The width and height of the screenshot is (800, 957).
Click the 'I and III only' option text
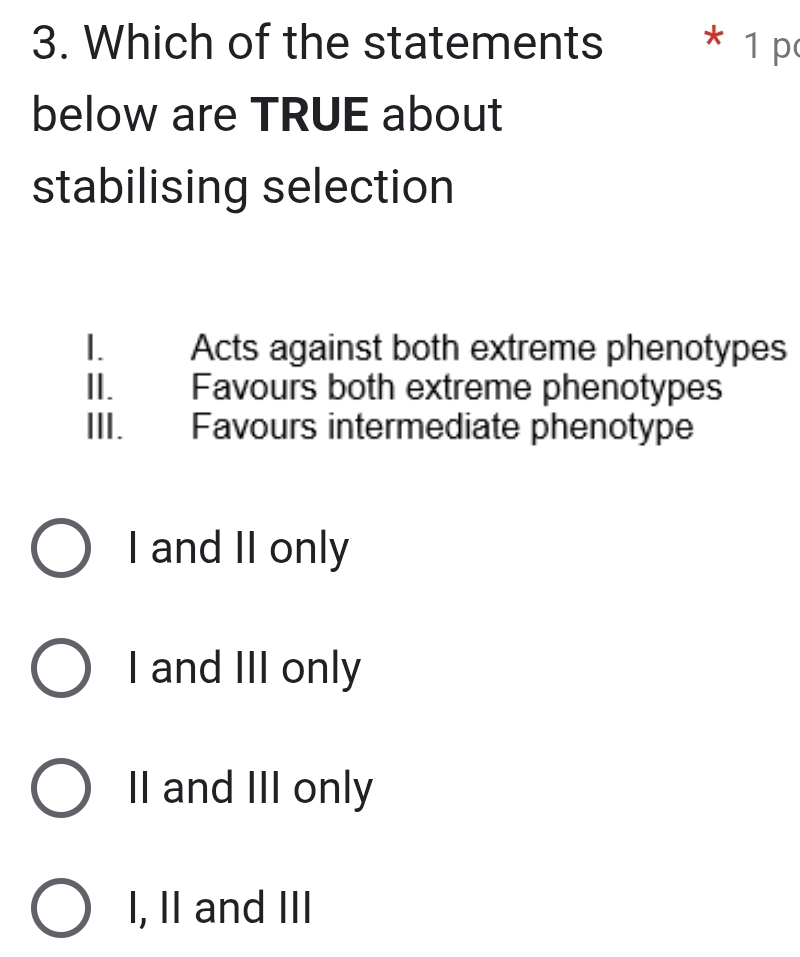pos(243,668)
